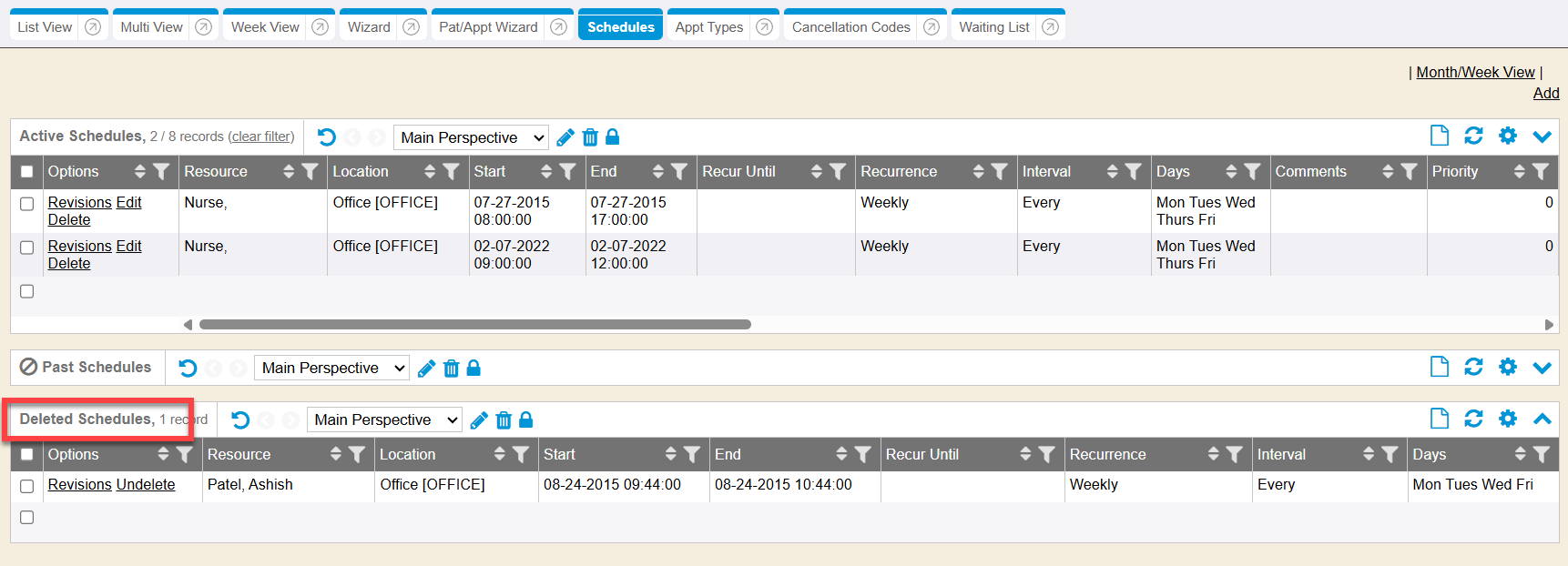This screenshot has width=1568, height=566.
Task: Open the pop-out icon next to the Wizard tab
Action: 412,27
